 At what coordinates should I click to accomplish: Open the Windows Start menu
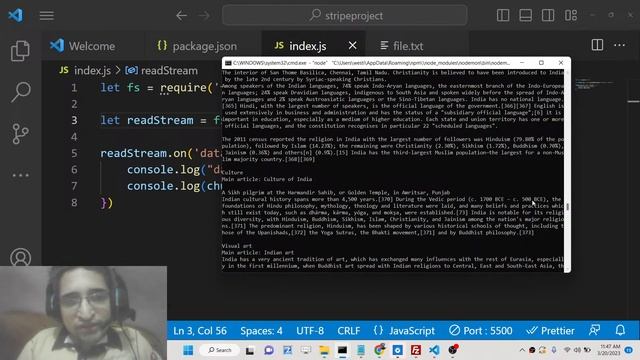pyautogui.click(x=188, y=350)
